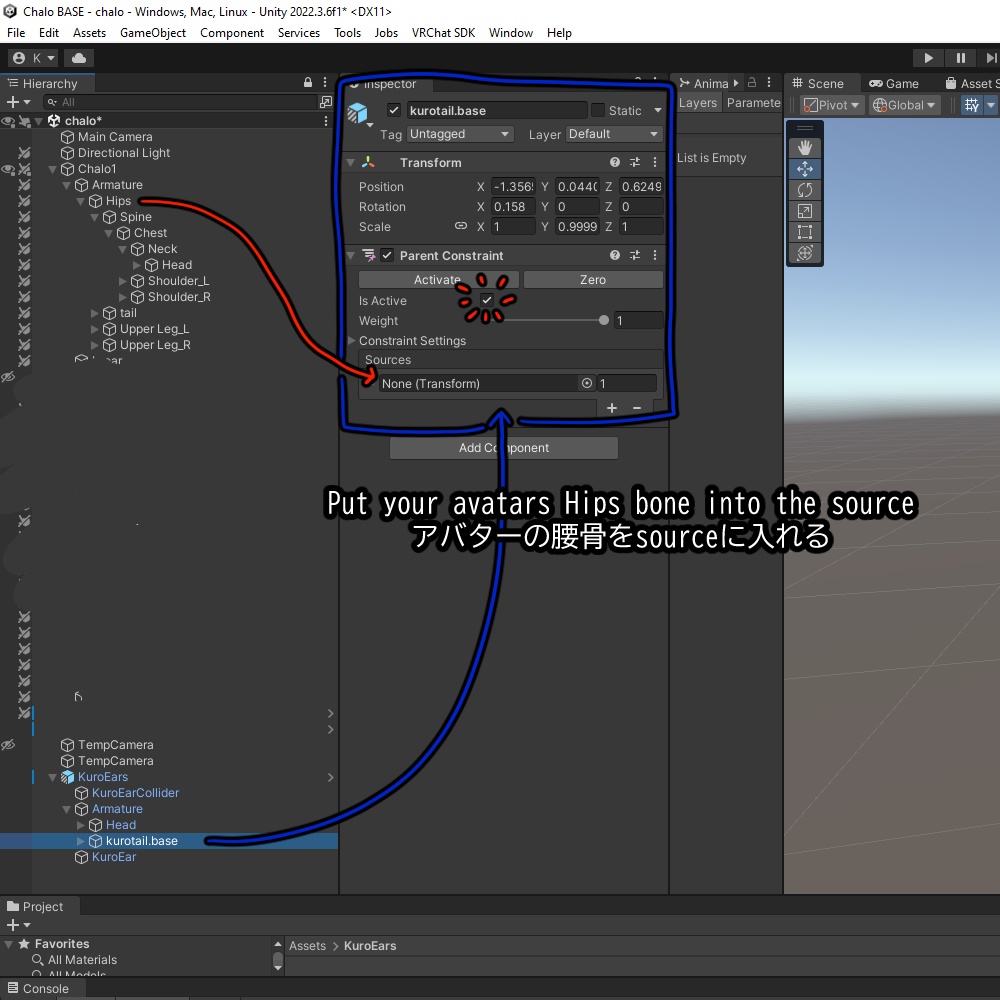1000x1000 pixels.
Task: Open the grid snapping toggle in Scene
Action: (972, 105)
